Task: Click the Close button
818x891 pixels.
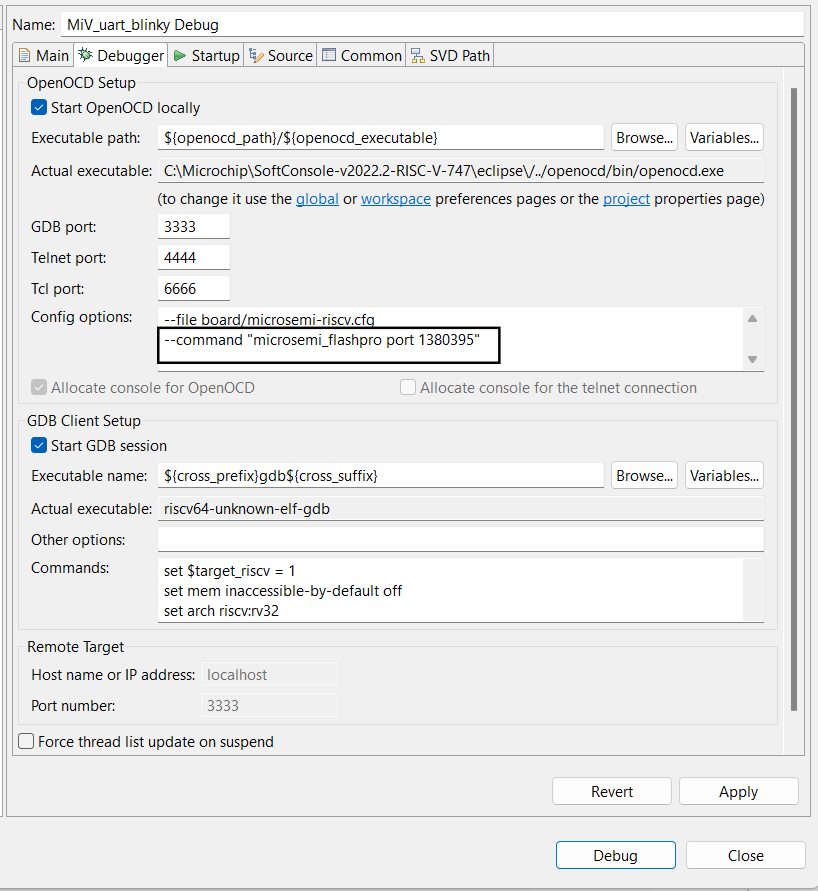Action: [x=746, y=855]
